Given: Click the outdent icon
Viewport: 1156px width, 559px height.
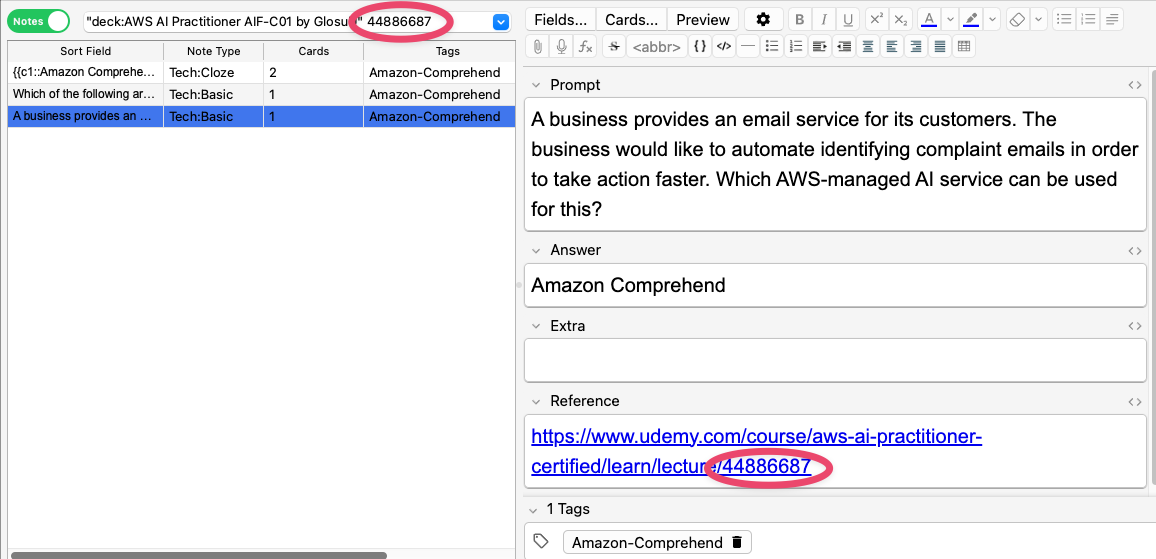Looking at the screenshot, I should [x=843, y=46].
